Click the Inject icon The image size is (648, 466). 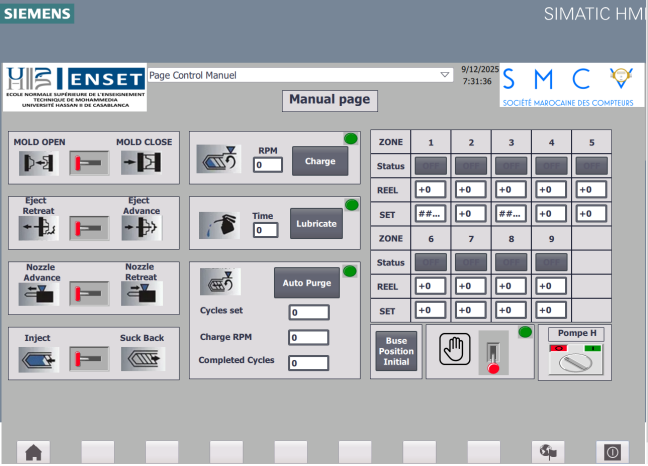point(39,359)
